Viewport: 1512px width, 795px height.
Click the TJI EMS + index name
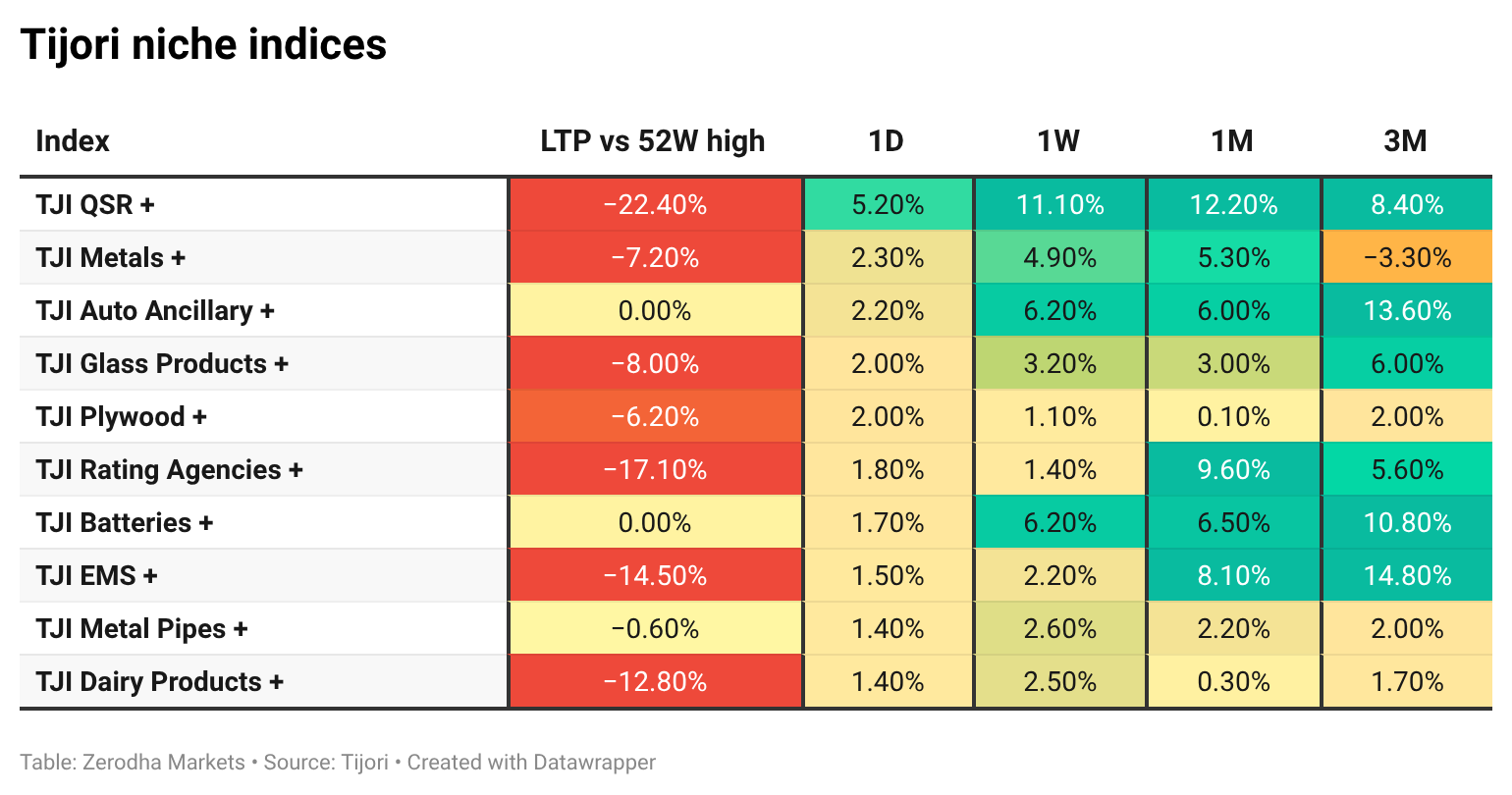pos(96,576)
